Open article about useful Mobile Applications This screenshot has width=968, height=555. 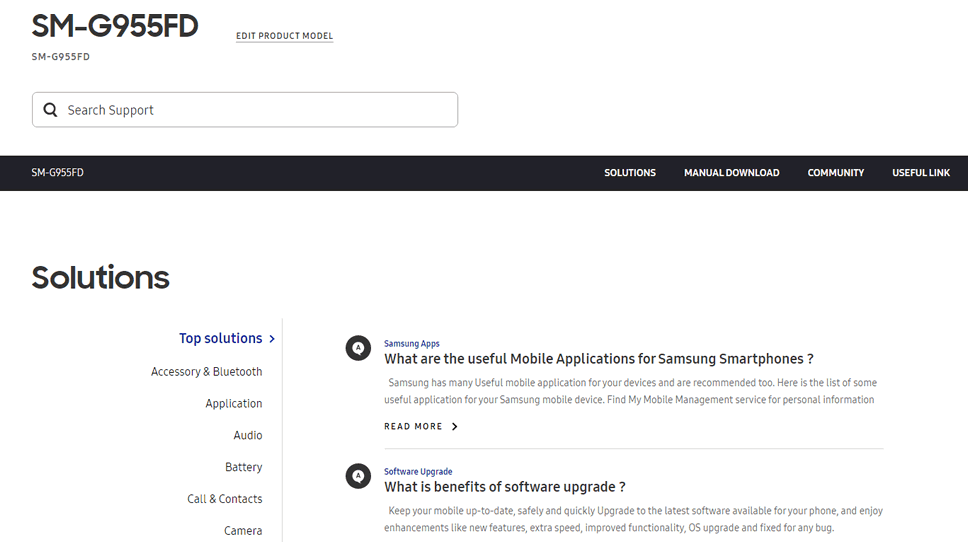[599, 359]
